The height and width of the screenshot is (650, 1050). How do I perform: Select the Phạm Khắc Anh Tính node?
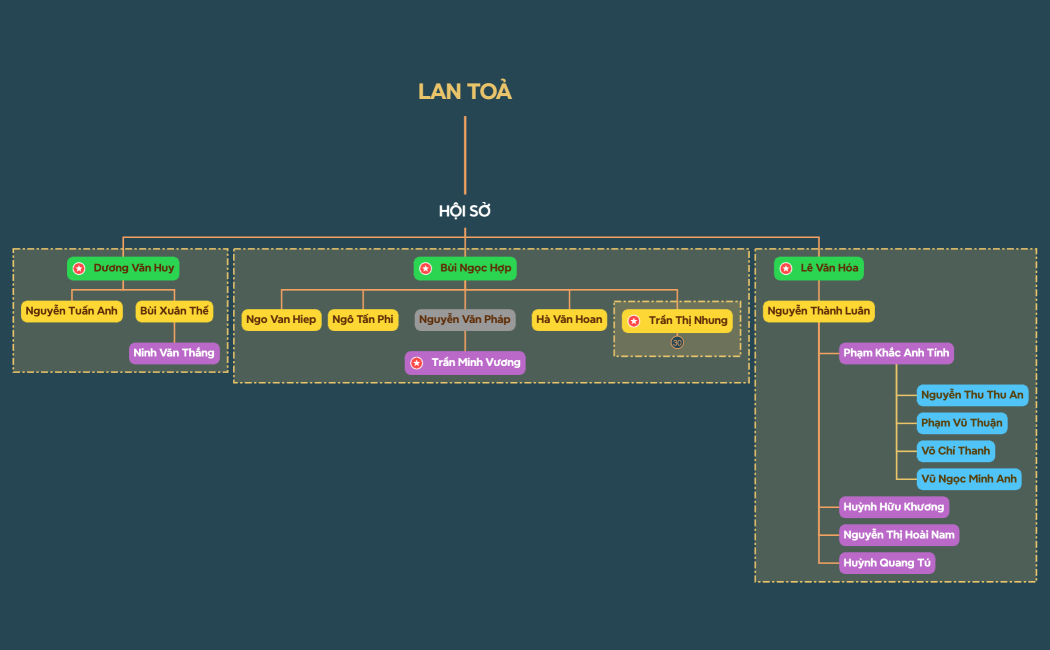click(896, 353)
